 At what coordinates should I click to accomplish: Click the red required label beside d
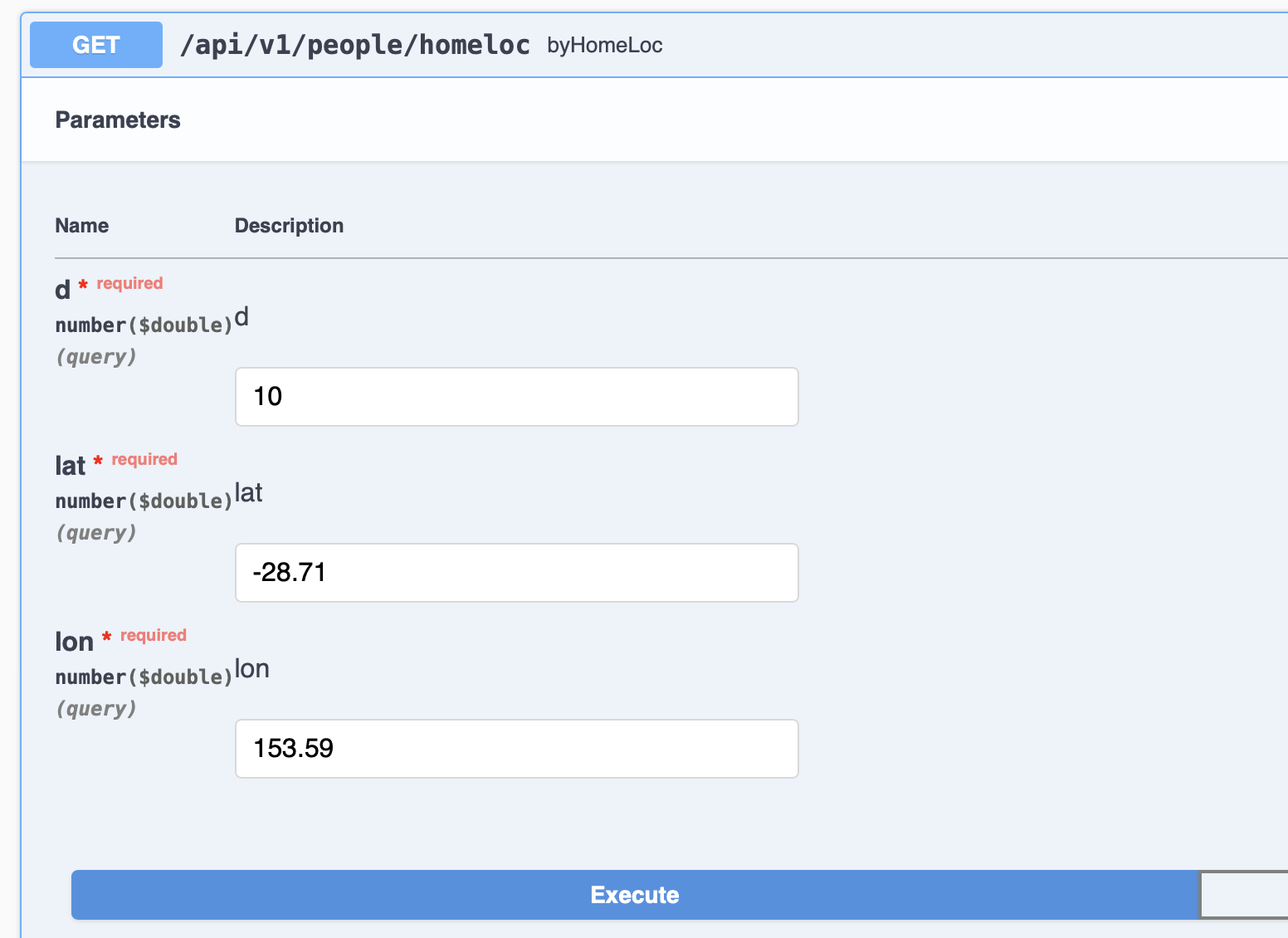tap(129, 284)
